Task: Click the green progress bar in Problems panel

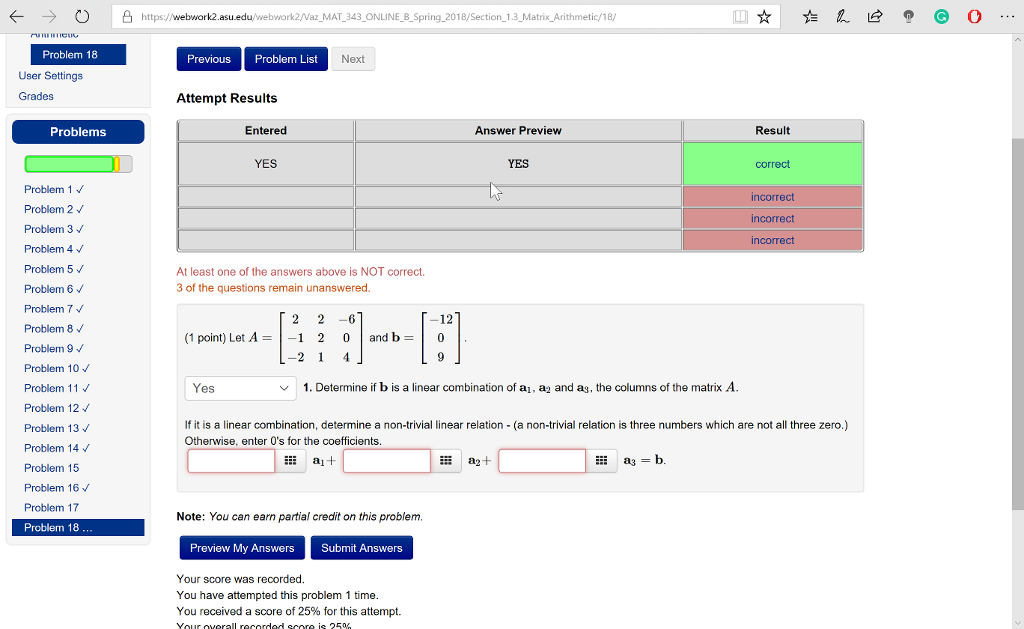Action: [70, 161]
